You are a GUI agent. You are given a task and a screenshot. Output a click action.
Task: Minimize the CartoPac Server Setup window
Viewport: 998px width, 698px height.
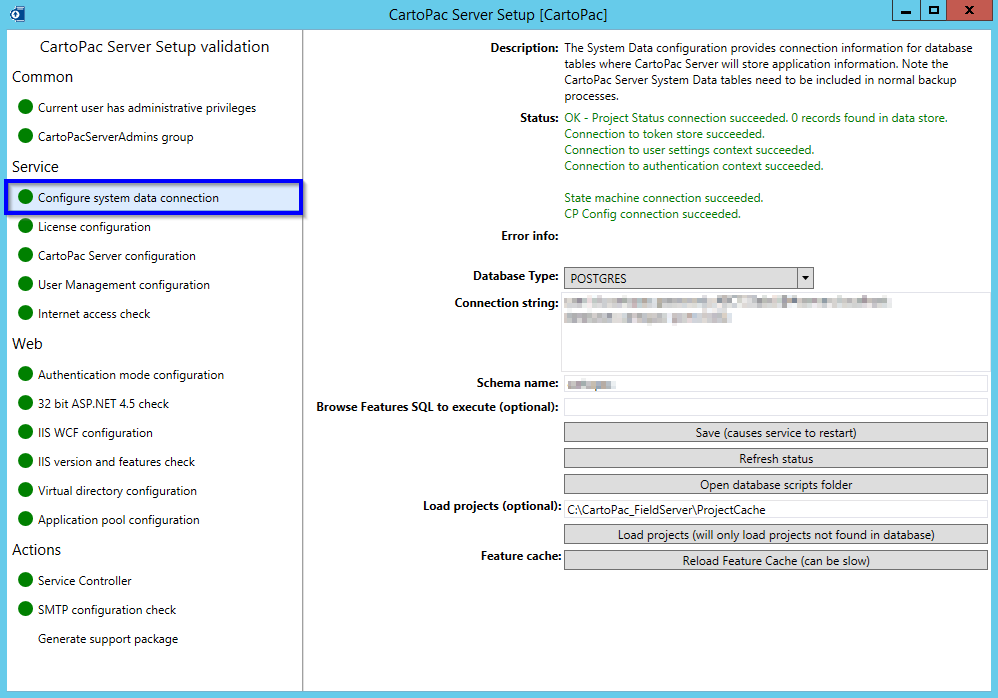tap(906, 10)
